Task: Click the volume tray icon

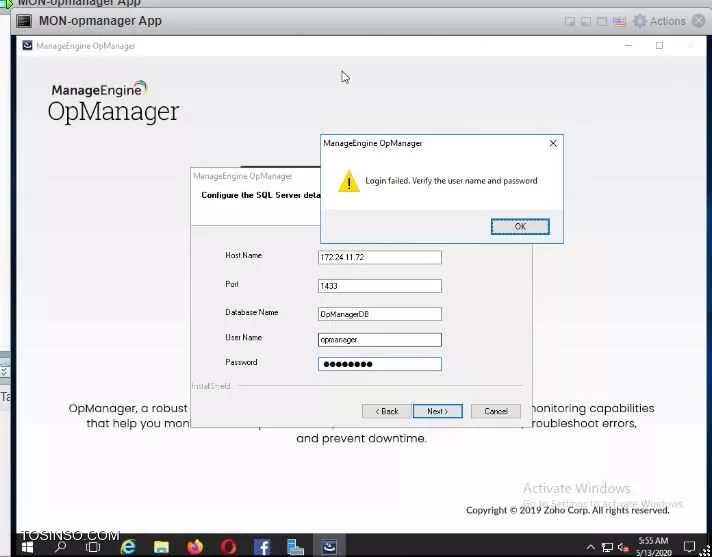Action: (623, 547)
